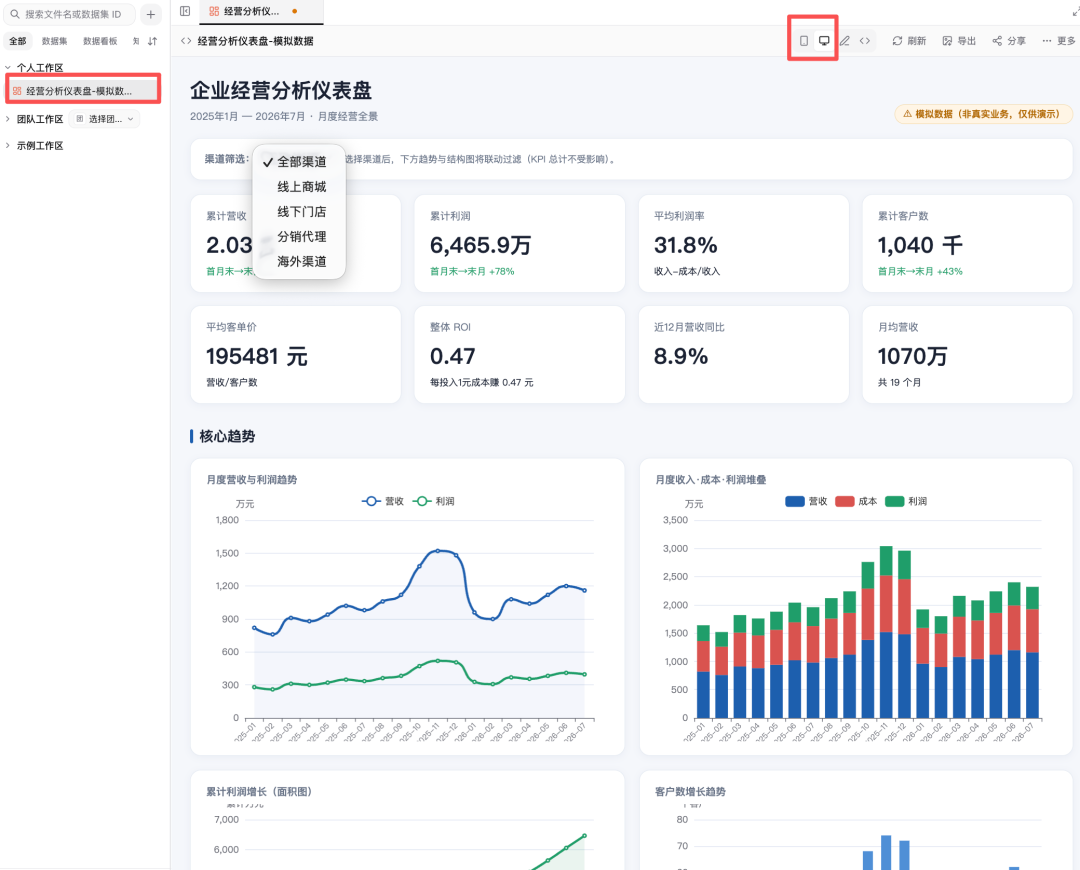Click the code brackets icon before breadcrumb title
1080x870 pixels.
(186, 41)
